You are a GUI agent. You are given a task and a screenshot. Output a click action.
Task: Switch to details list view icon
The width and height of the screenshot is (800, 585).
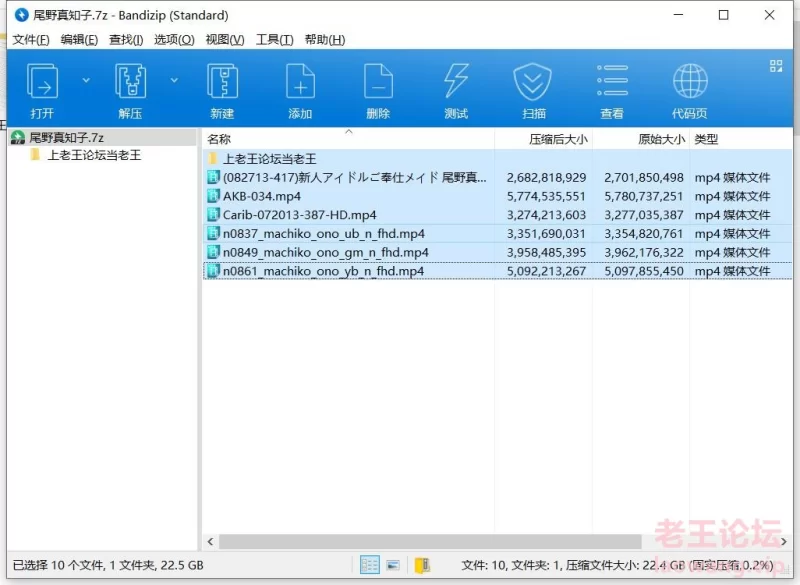pyautogui.click(x=369, y=565)
